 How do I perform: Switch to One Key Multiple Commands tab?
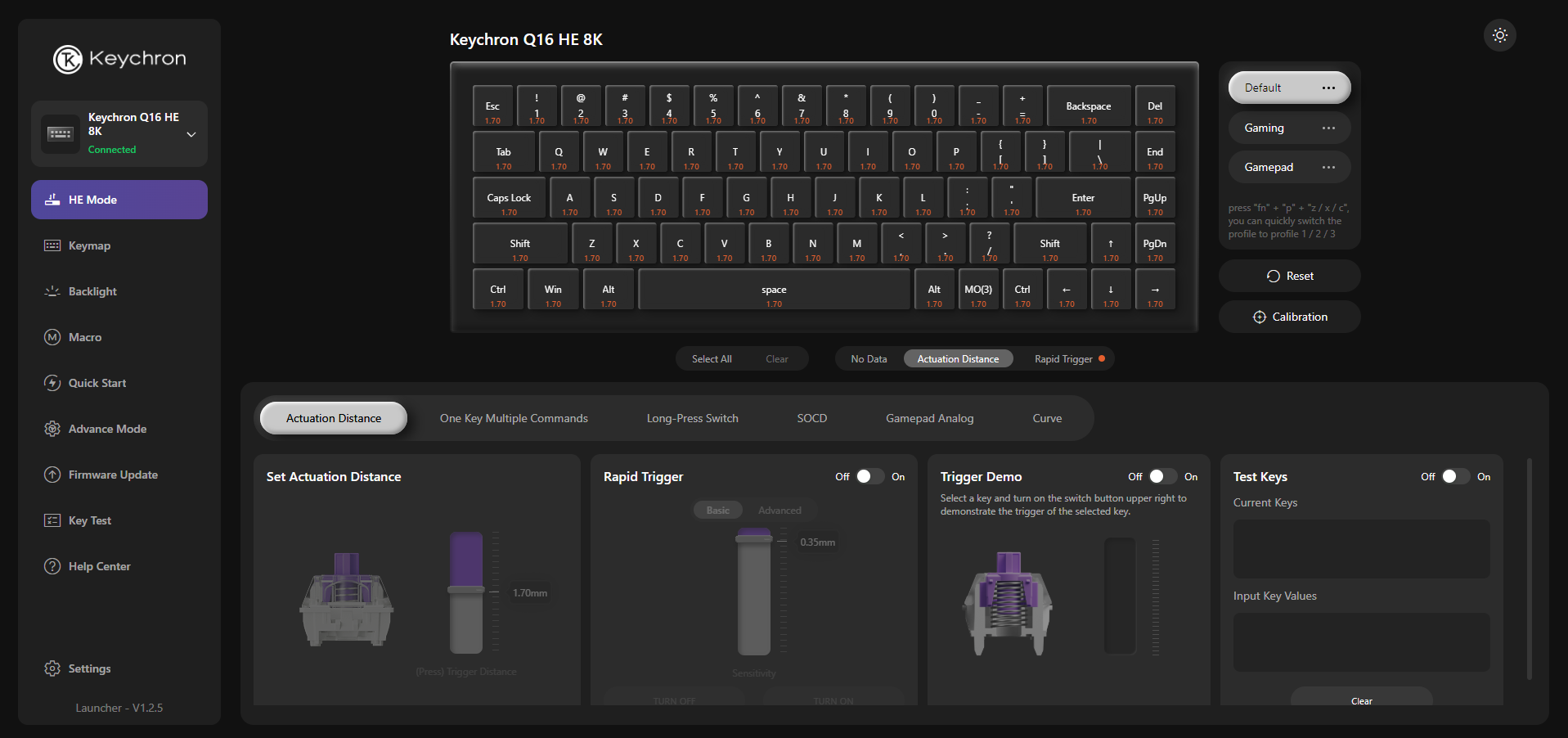tap(514, 418)
